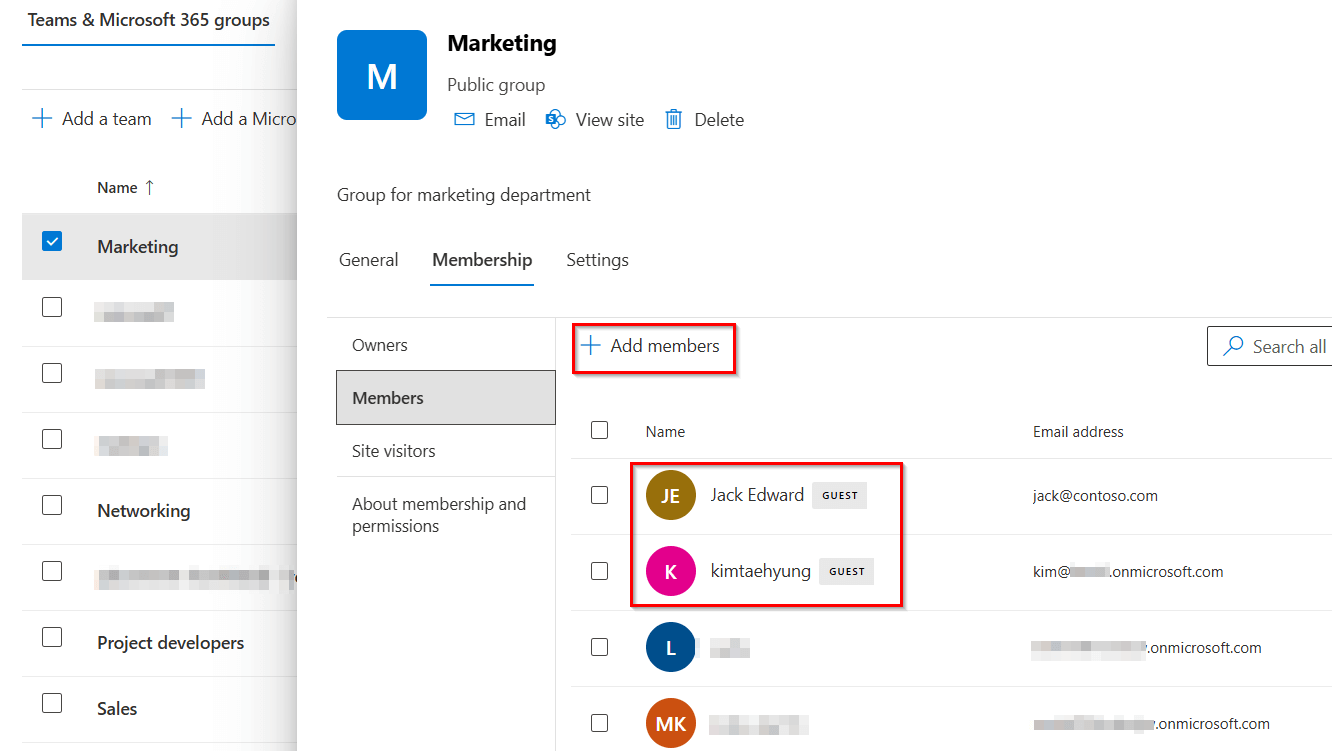1332x751 pixels.
Task: Click the orange MK user avatar
Action: tap(670, 723)
